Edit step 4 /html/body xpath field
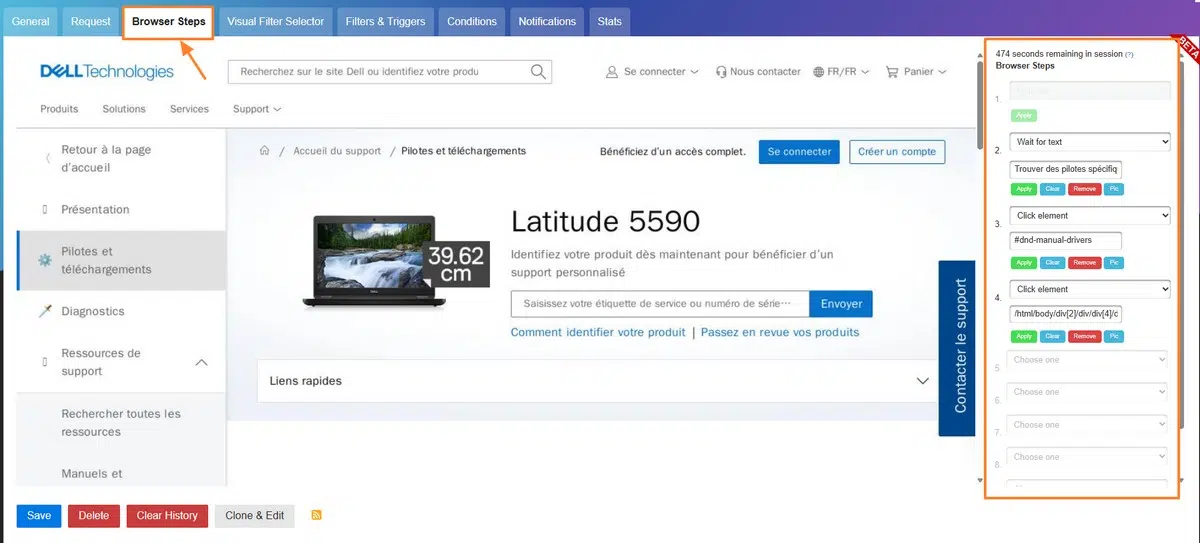 (1066, 314)
